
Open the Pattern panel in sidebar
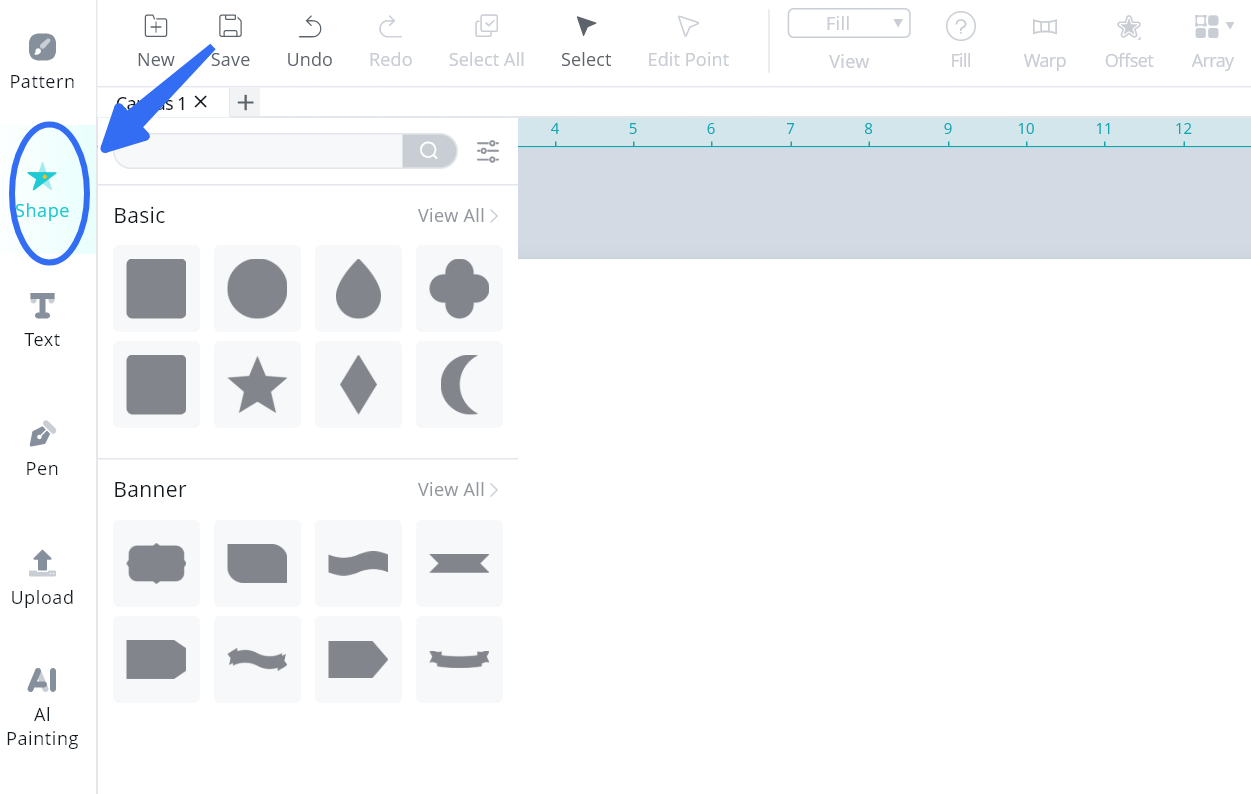42,61
